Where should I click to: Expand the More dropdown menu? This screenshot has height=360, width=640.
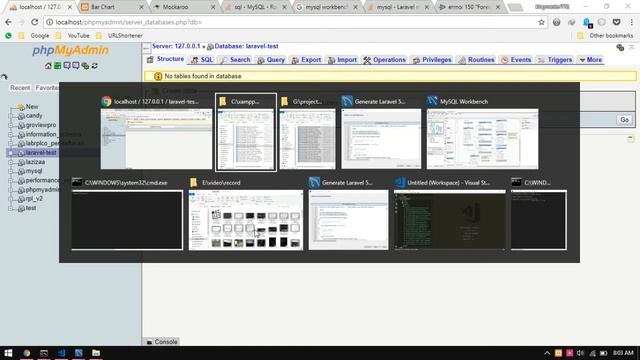point(591,60)
